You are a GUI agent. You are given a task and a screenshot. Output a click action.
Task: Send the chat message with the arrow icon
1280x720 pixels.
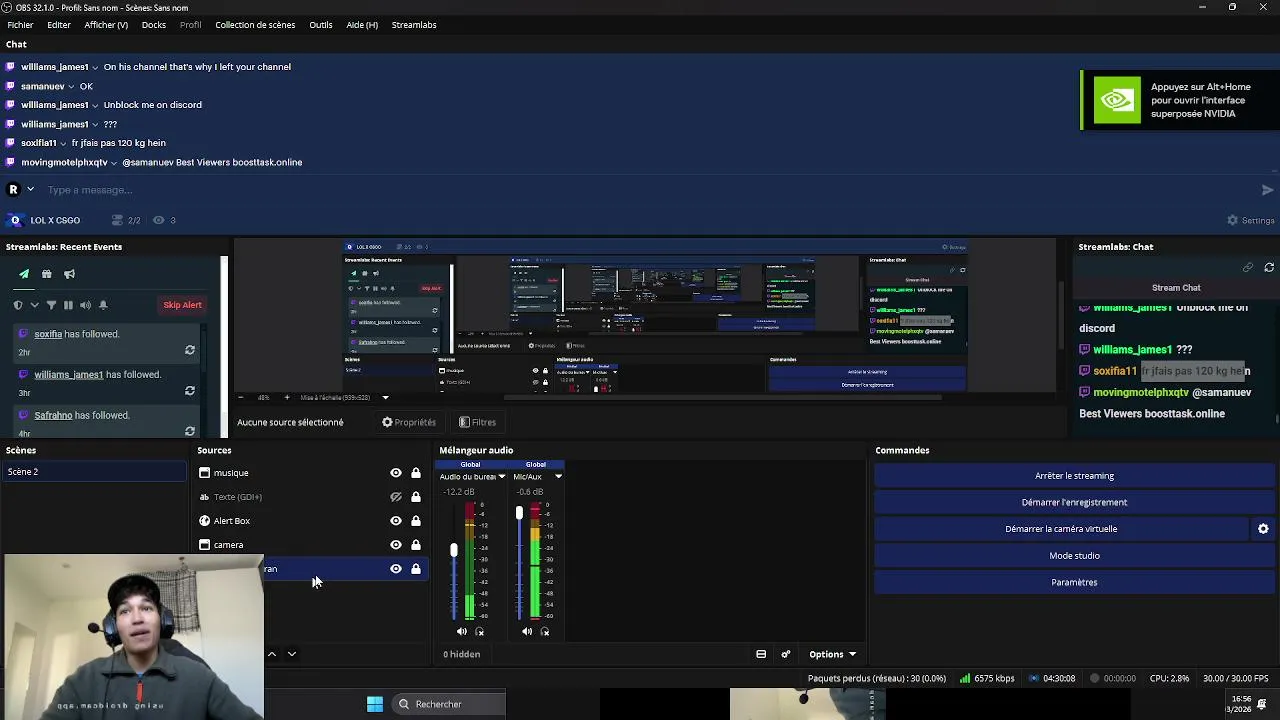[x=1267, y=190]
